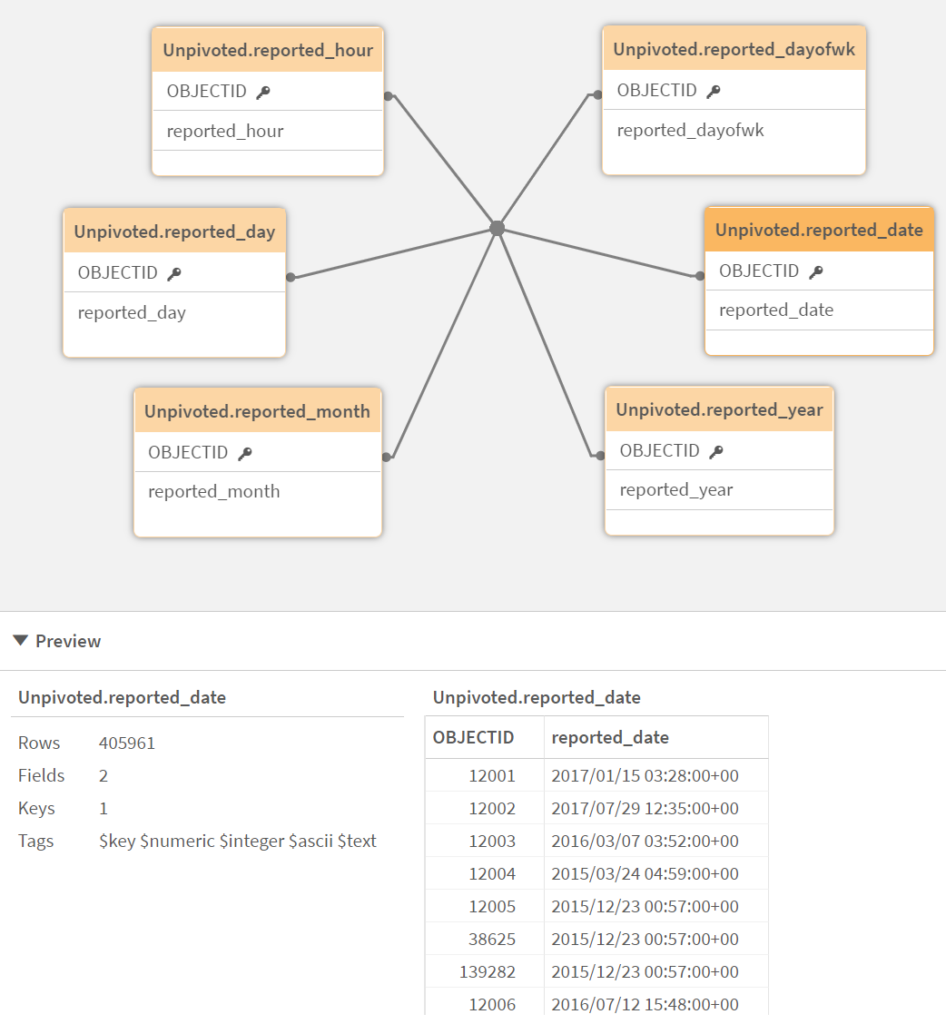Select the Unpivoted.reported_hour card header

click(x=267, y=48)
